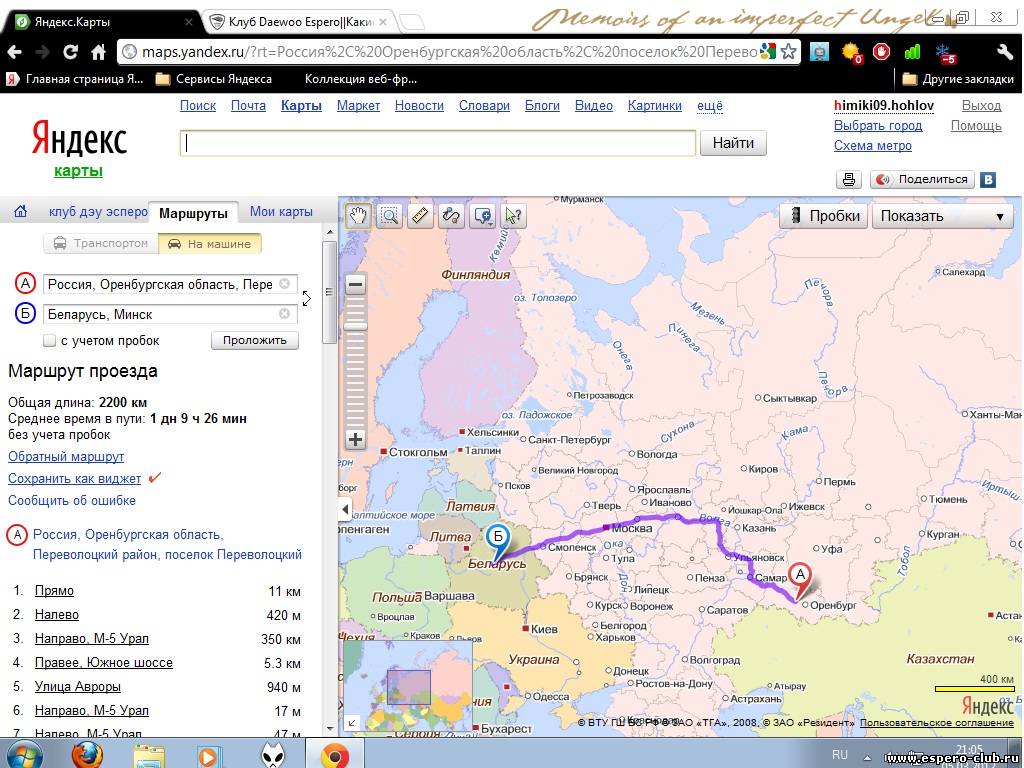Select the На машине route mode

[210, 244]
